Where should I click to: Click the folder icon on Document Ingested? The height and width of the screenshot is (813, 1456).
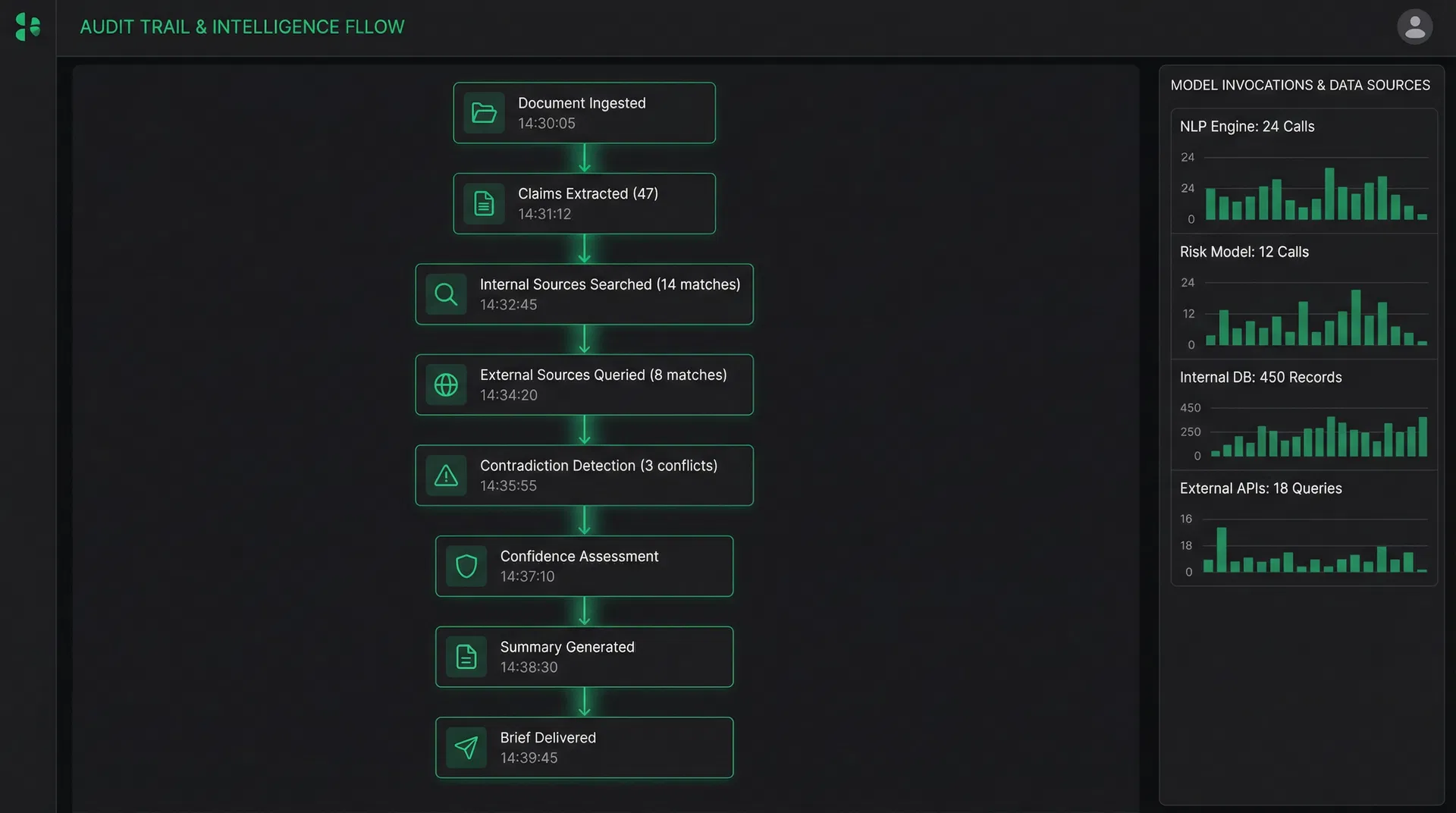[484, 113]
